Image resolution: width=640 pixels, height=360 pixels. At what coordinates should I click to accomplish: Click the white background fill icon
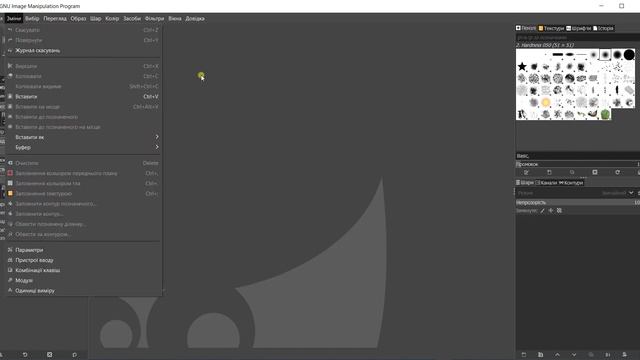click(x=10, y=183)
